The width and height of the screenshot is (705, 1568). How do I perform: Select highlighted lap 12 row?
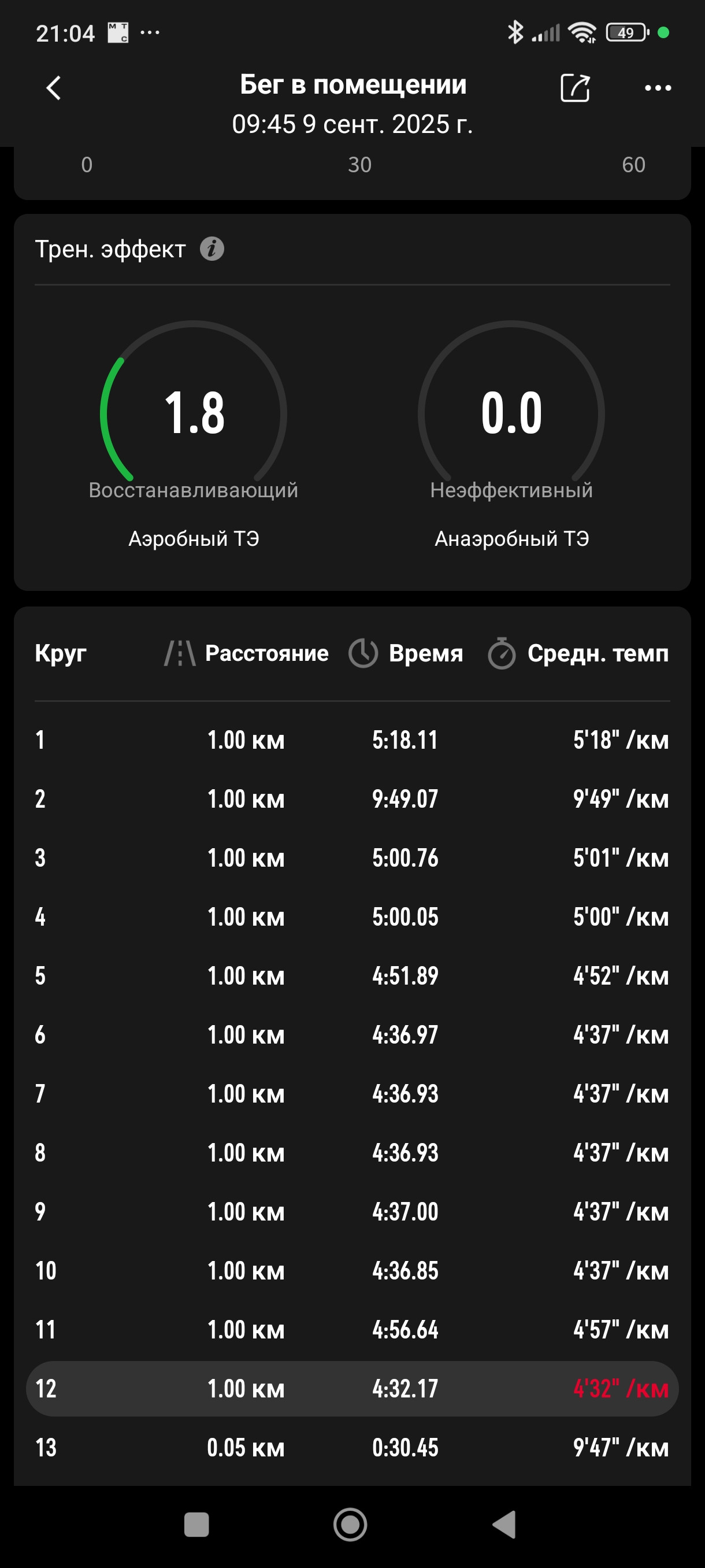352,1388
